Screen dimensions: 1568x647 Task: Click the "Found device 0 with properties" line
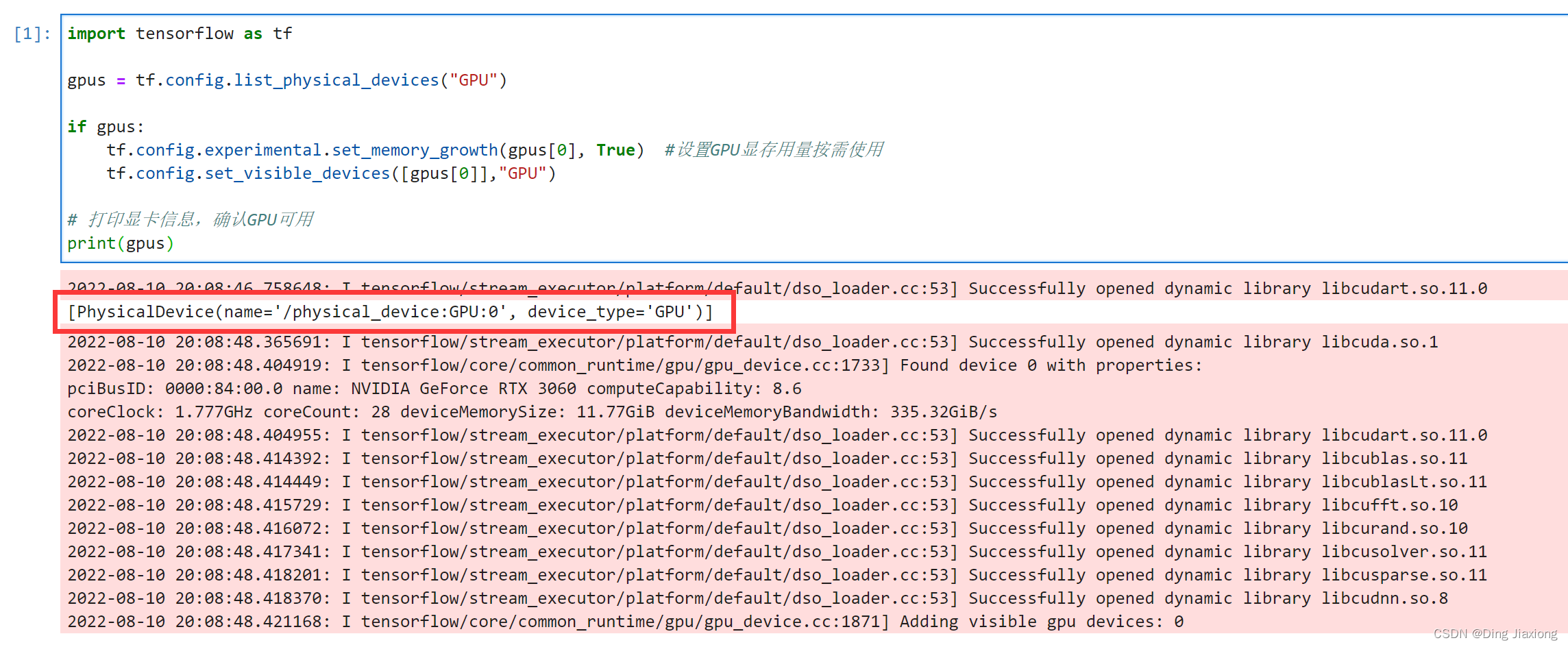tap(1050, 365)
